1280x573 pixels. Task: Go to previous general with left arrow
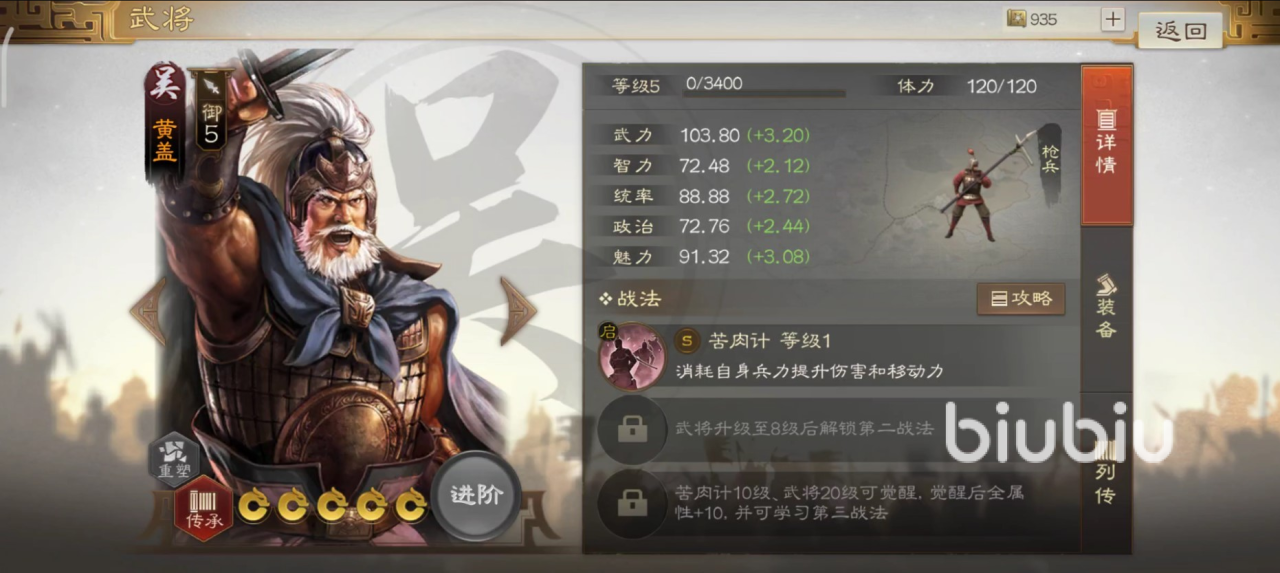(147, 311)
